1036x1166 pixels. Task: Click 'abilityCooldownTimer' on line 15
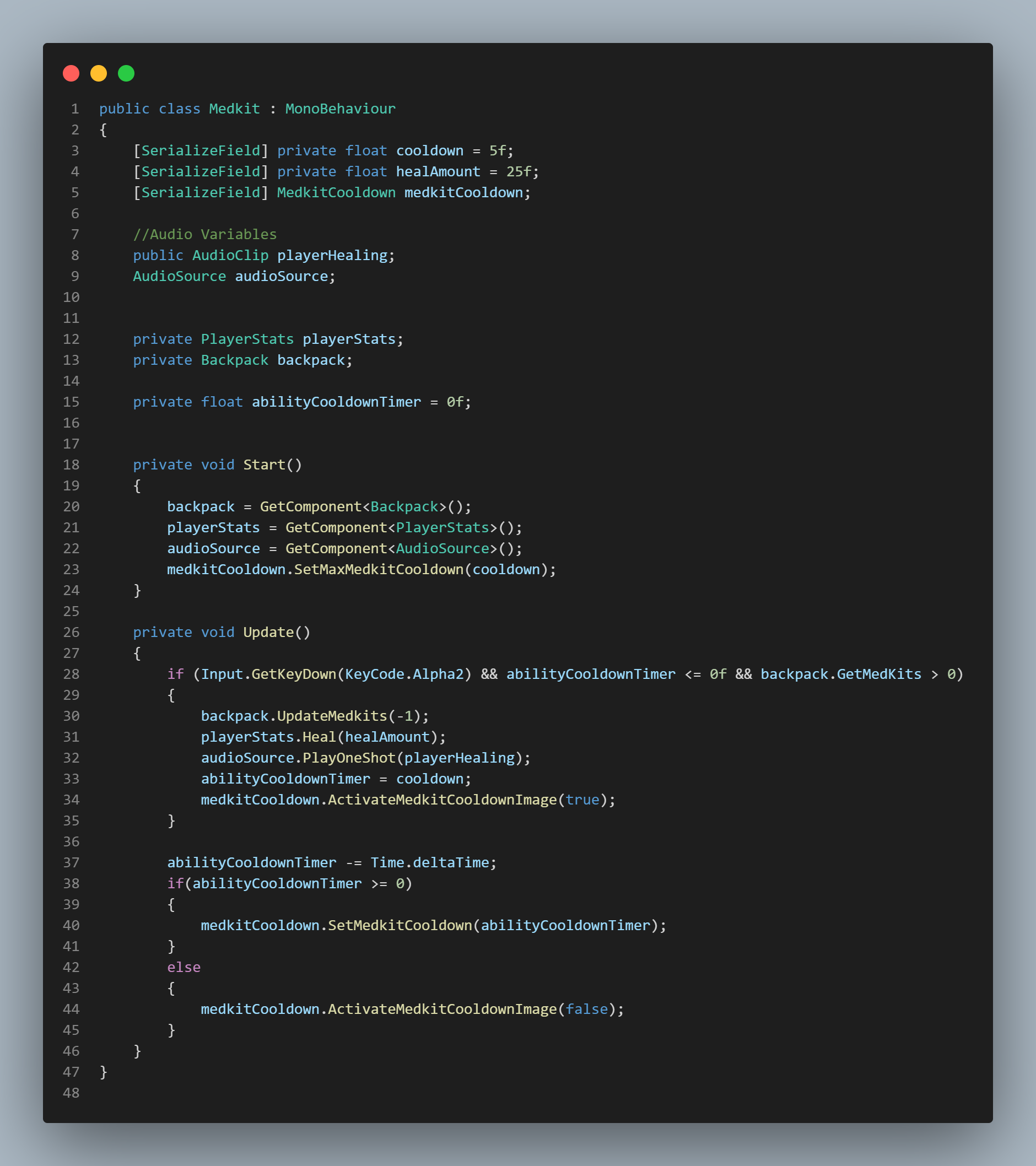[x=337, y=402]
